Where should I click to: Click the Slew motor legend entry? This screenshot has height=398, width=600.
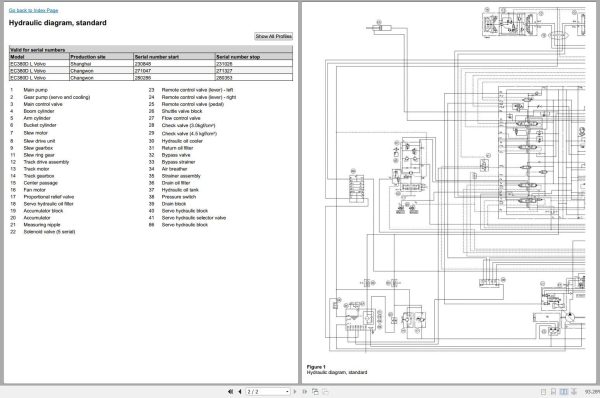pos(36,133)
